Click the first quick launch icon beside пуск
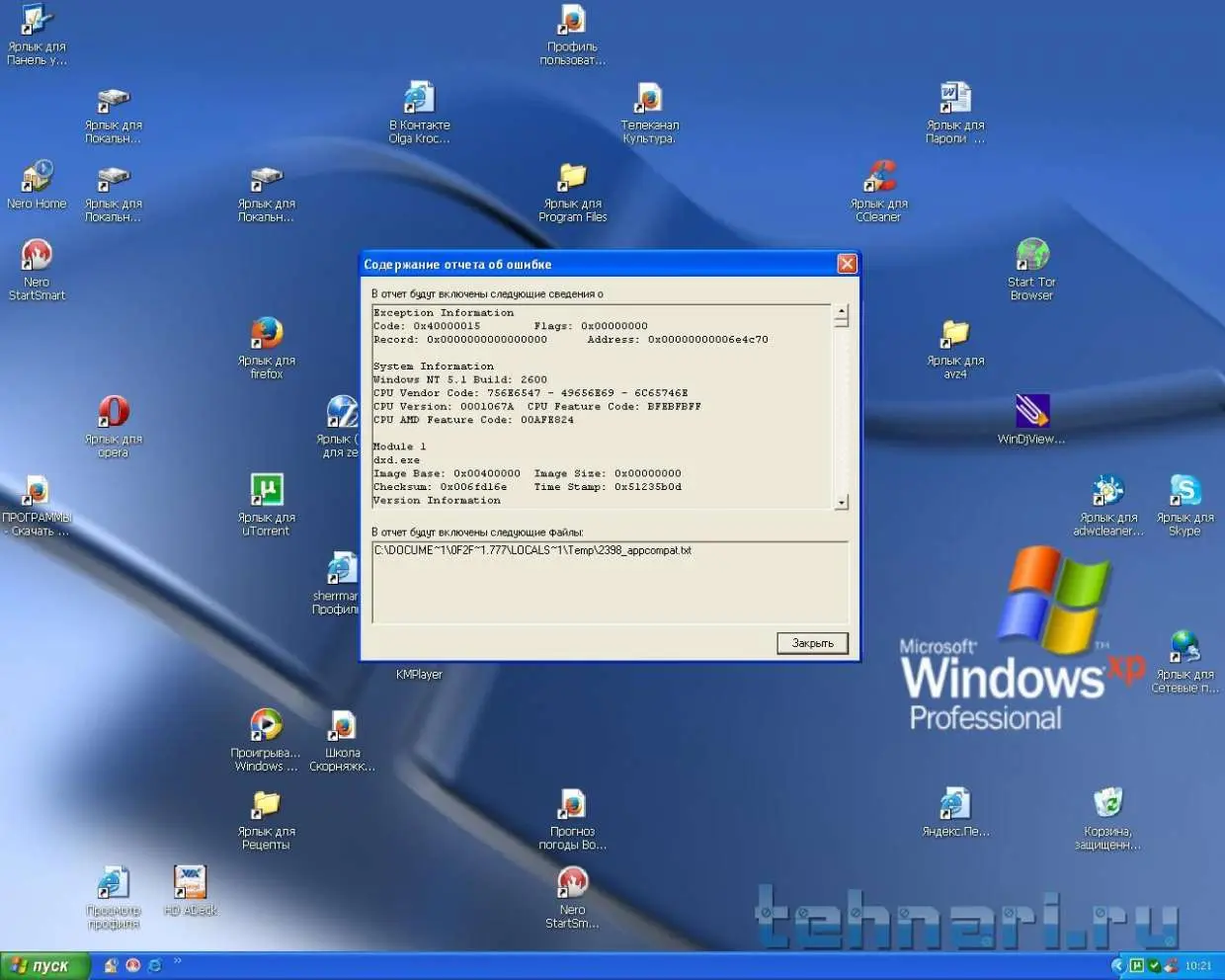Viewport: 1225px width, 980px height. tap(112, 966)
